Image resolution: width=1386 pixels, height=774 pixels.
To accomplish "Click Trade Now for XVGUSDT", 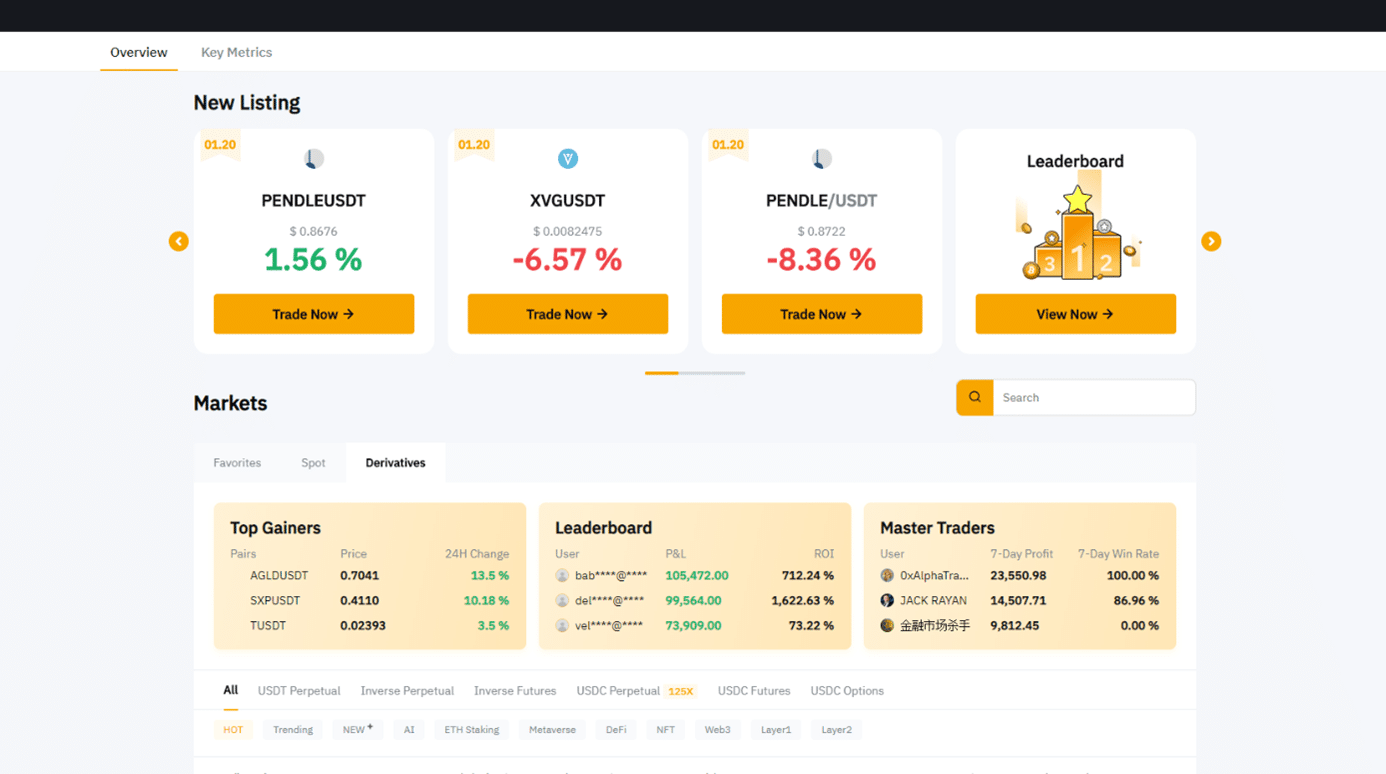I will [568, 314].
